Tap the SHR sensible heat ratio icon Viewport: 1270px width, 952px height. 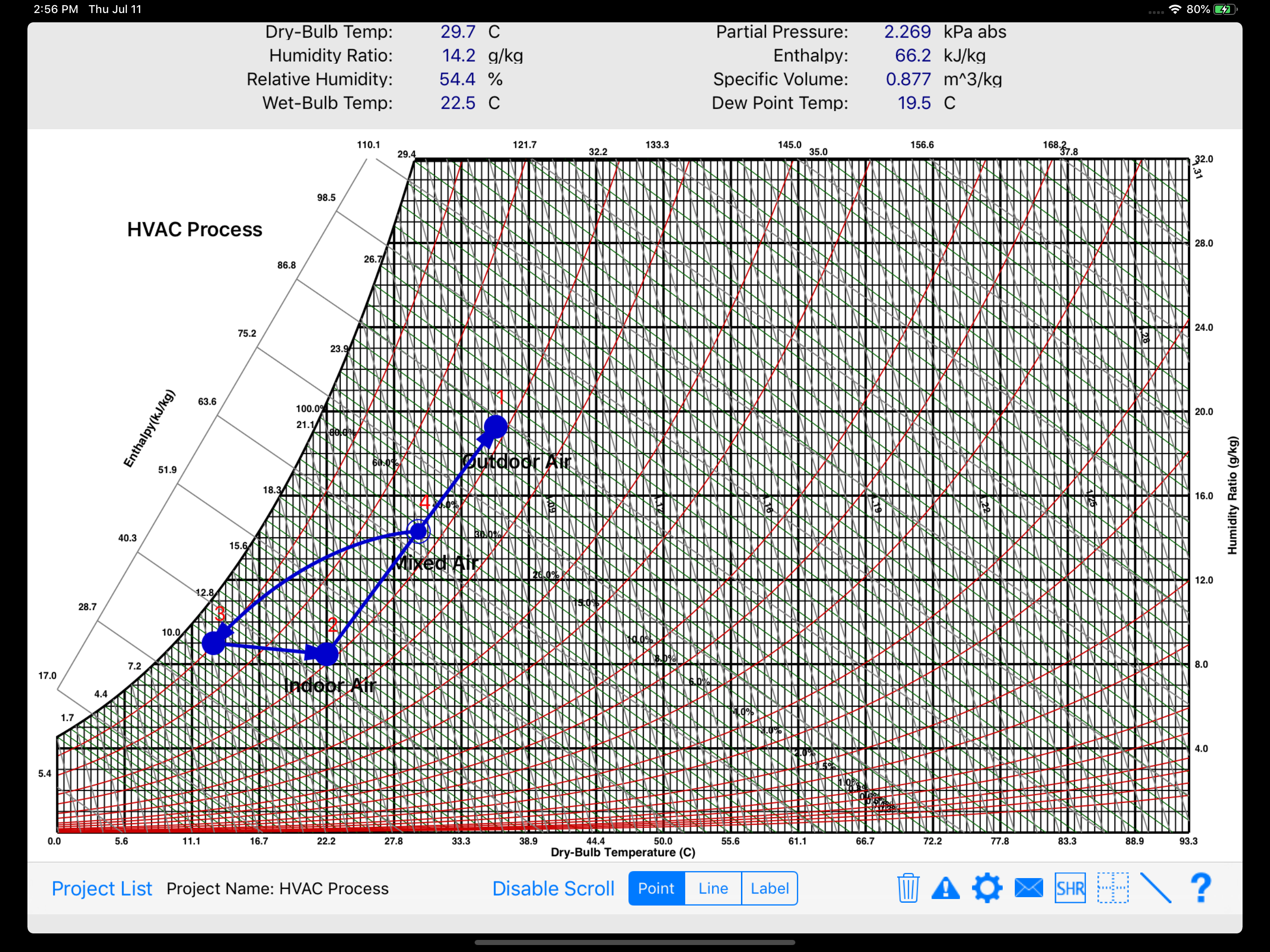[x=1070, y=888]
